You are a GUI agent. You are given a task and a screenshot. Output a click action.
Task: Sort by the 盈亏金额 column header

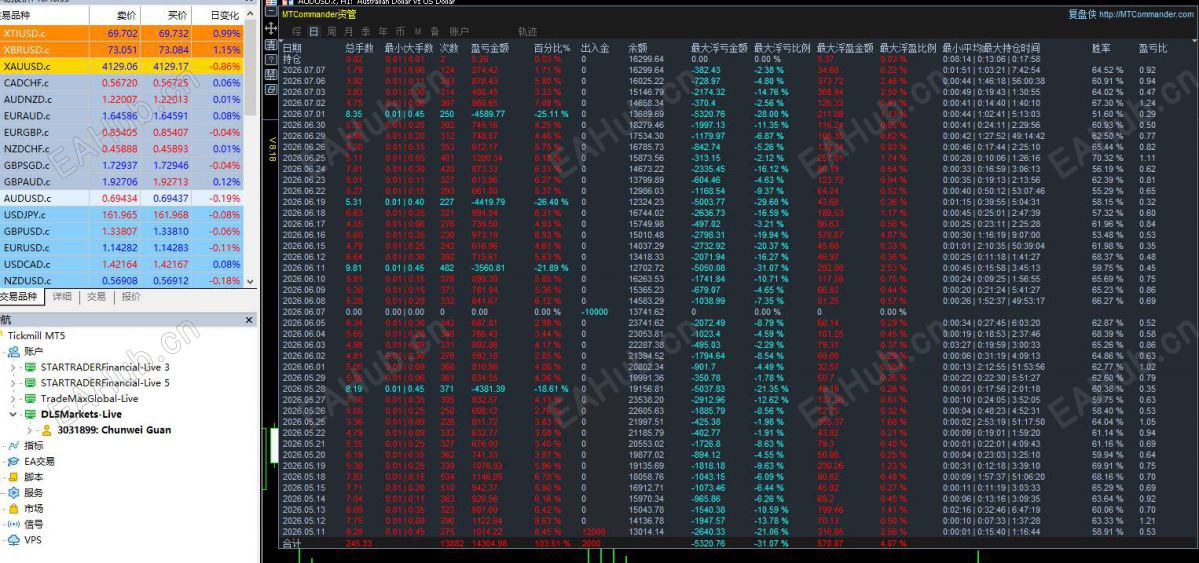490,47
